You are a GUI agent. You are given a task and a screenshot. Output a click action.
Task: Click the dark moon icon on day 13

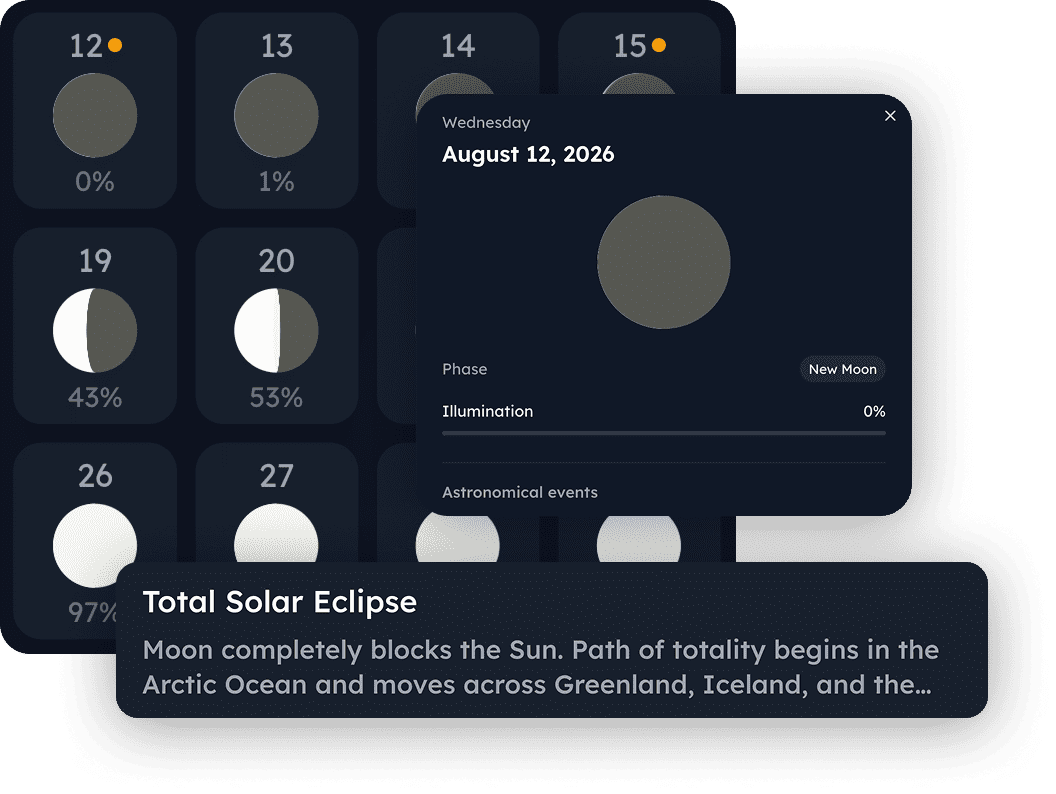tap(276, 115)
